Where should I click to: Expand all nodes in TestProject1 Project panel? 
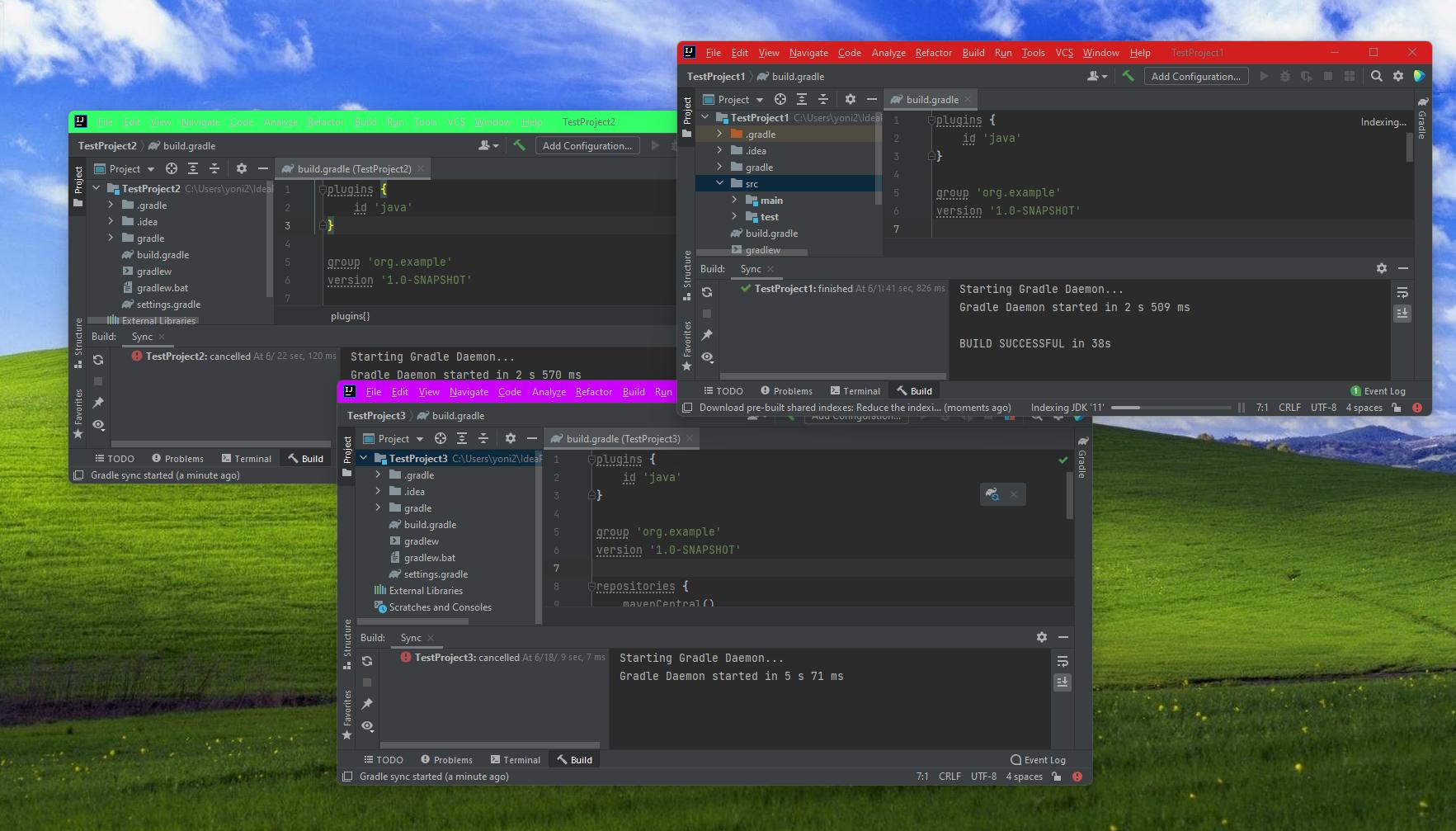pos(801,99)
